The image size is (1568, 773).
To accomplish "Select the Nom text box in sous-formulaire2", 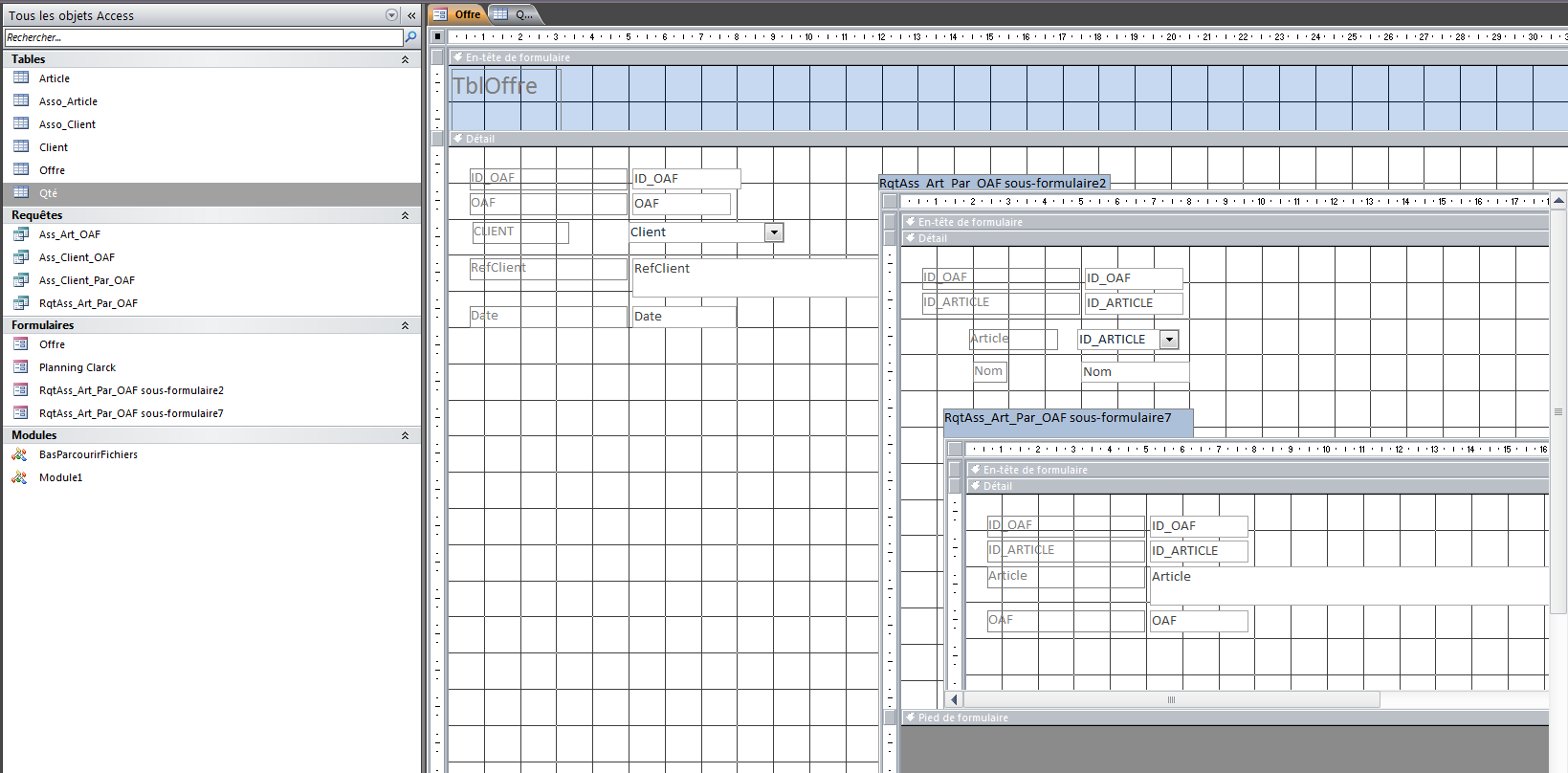I will (1135, 372).
